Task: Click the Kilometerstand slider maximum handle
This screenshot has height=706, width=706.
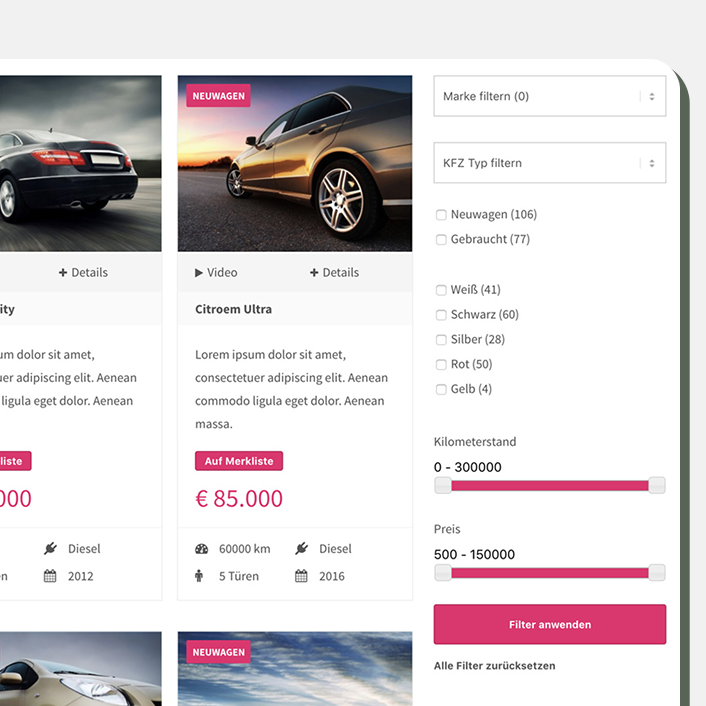Action: [657, 485]
